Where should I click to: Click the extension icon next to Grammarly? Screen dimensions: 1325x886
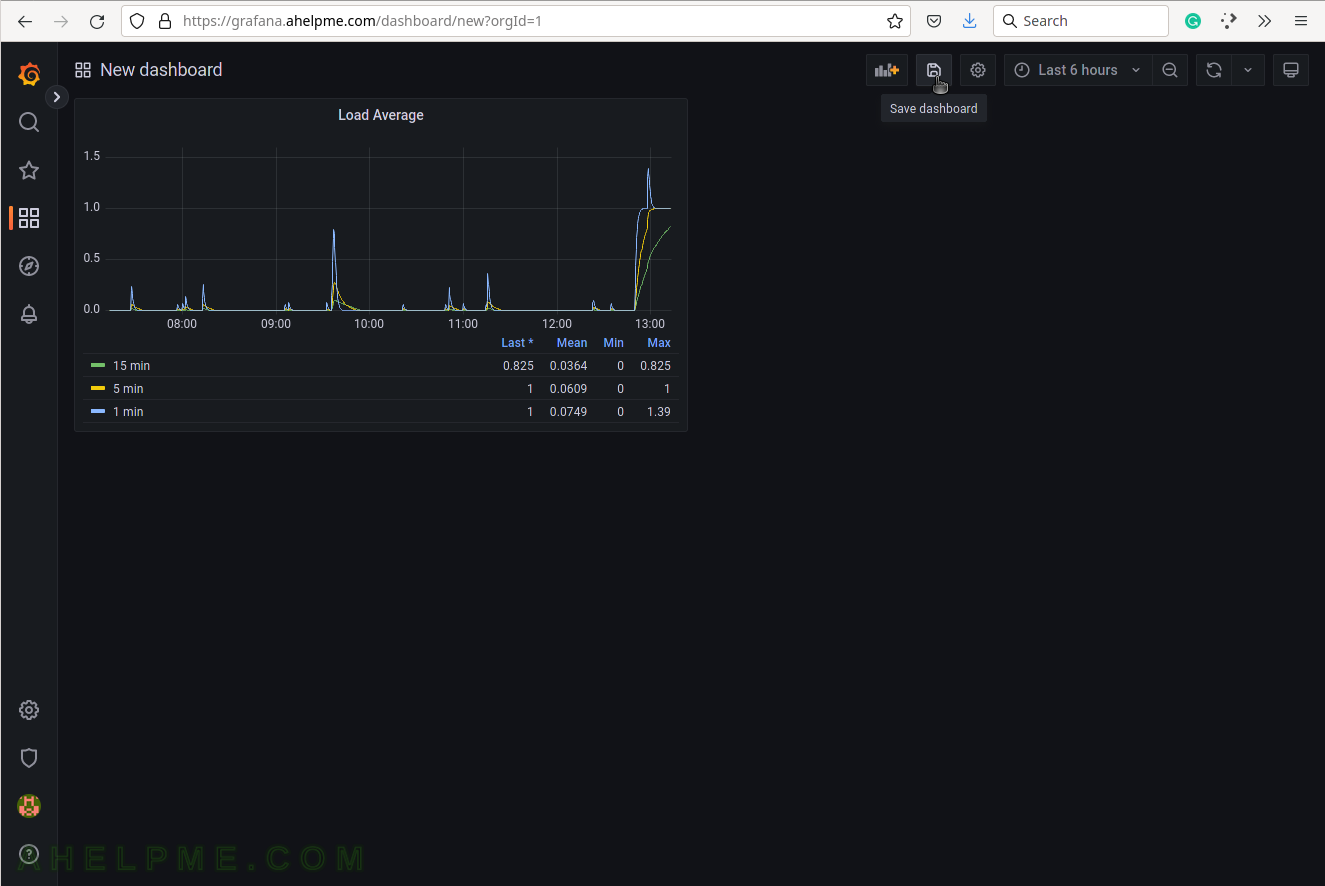pyautogui.click(x=1229, y=21)
